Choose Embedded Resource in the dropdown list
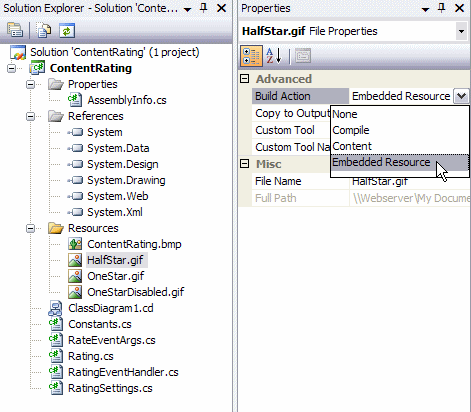 pyautogui.click(x=400, y=162)
